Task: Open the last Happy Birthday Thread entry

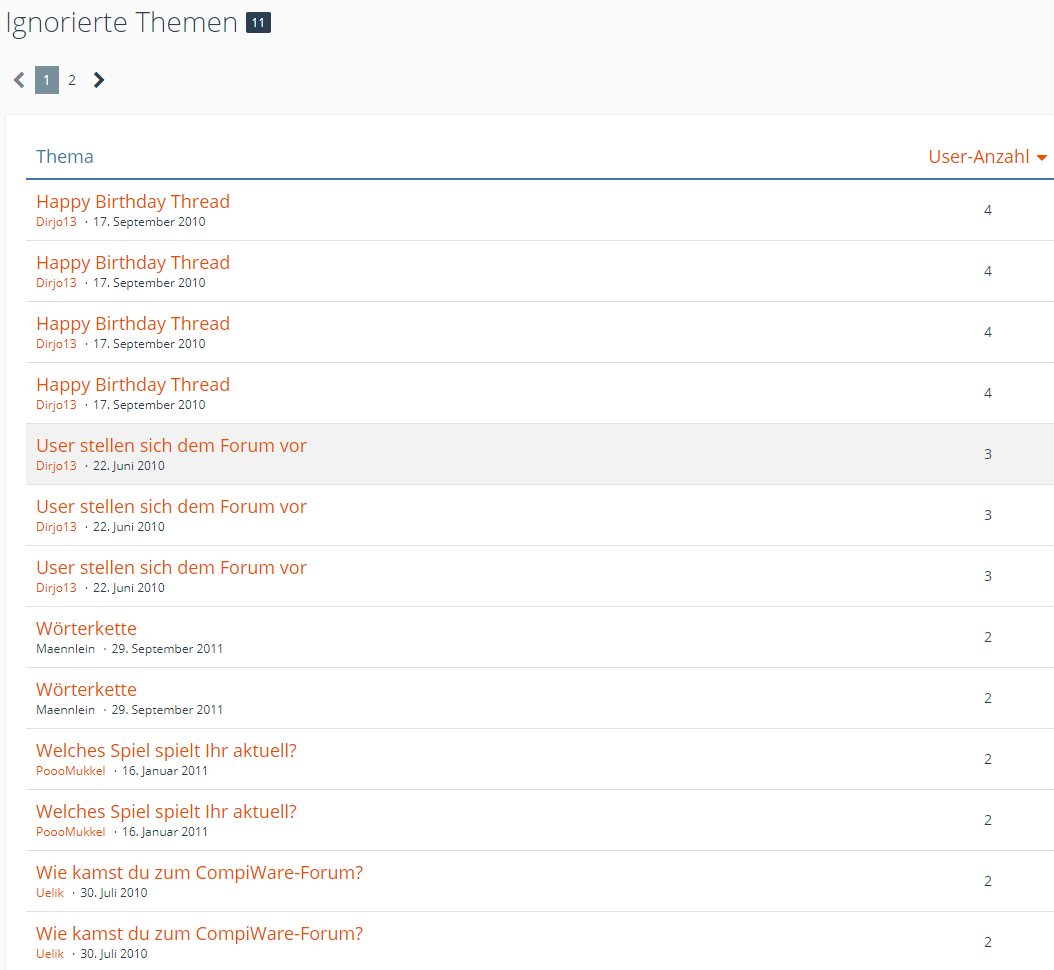Action: (x=133, y=385)
